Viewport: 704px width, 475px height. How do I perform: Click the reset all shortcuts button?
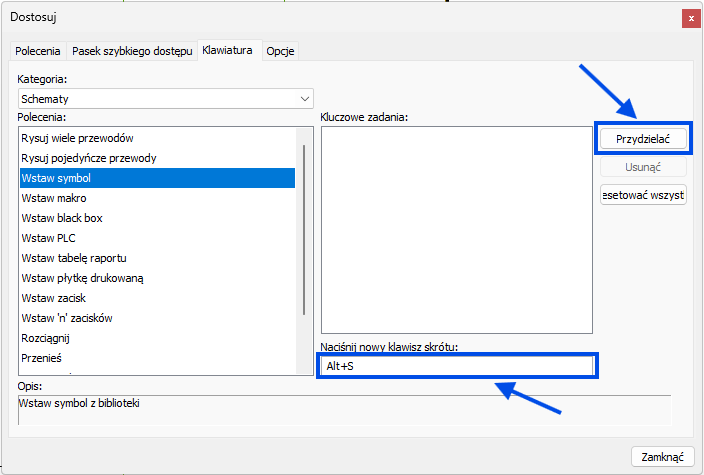[642, 194]
